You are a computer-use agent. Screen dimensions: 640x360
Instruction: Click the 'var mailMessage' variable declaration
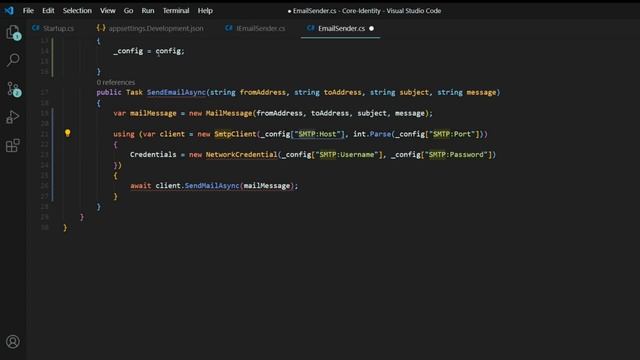[x=145, y=113]
